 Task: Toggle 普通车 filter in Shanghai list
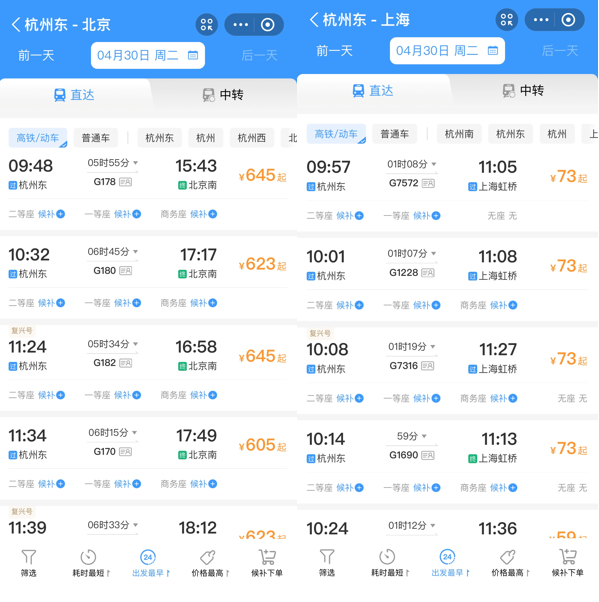click(x=394, y=134)
